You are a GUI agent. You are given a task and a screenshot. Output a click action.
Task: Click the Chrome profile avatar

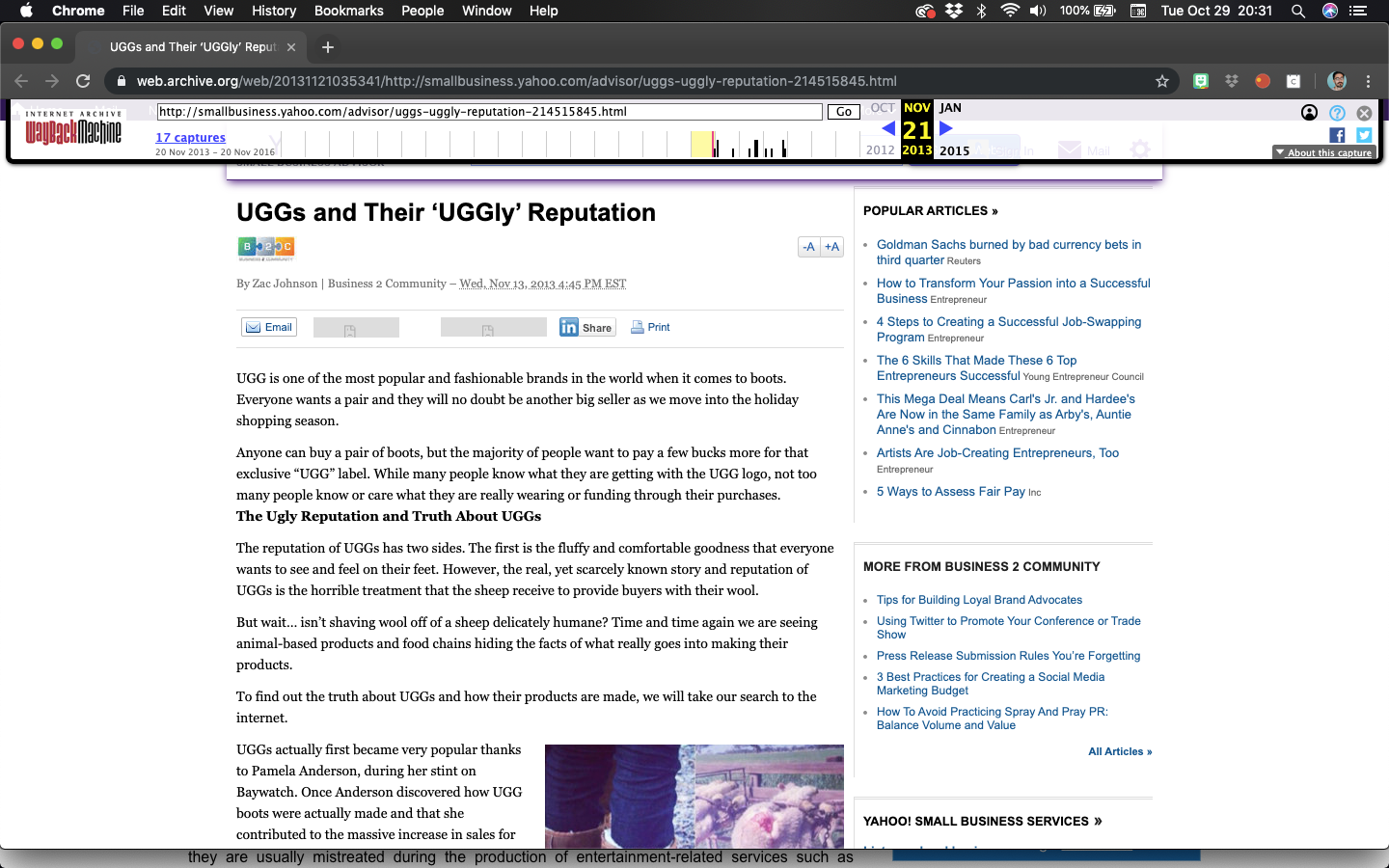(1337, 81)
